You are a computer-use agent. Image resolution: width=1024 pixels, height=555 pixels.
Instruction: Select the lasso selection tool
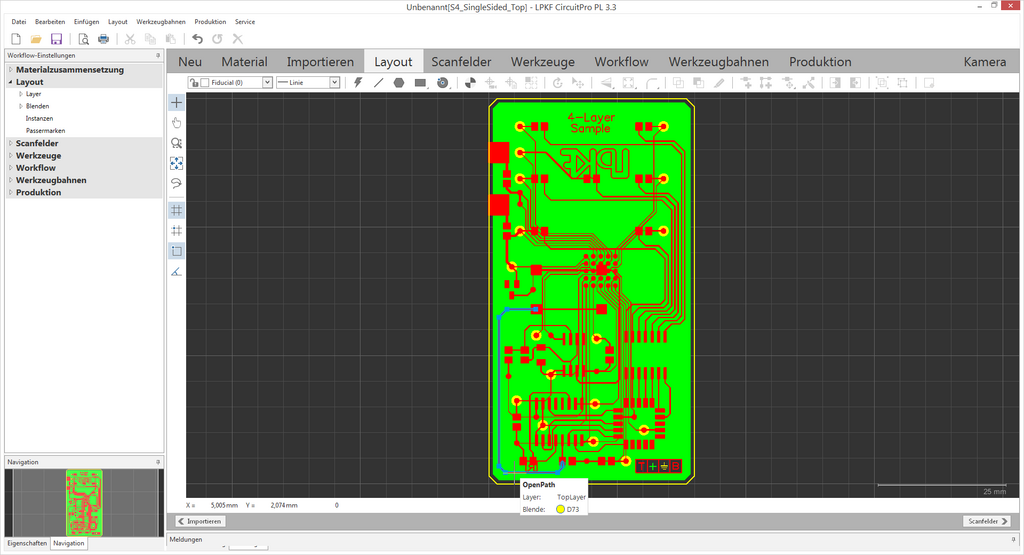(177, 183)
